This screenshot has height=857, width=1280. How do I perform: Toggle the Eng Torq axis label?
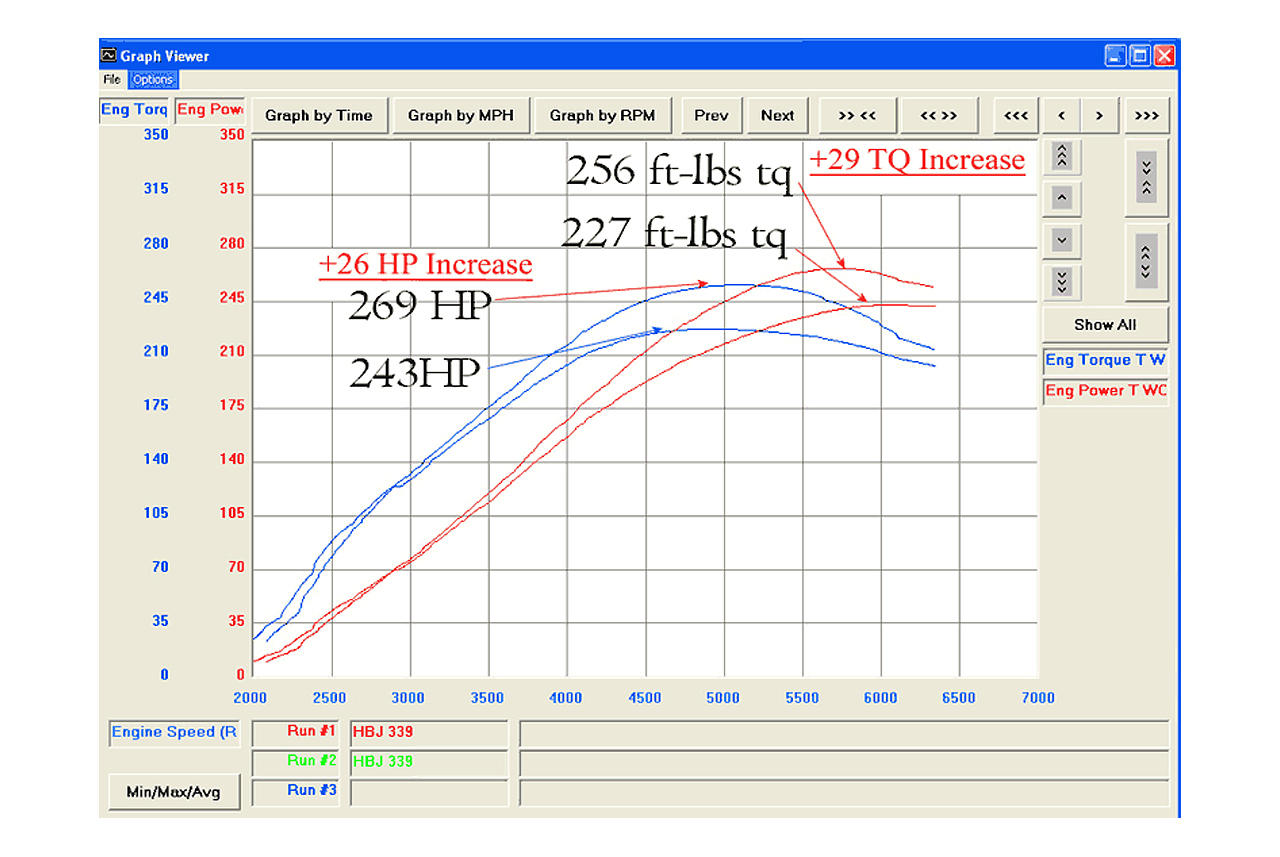coord(134,110)
